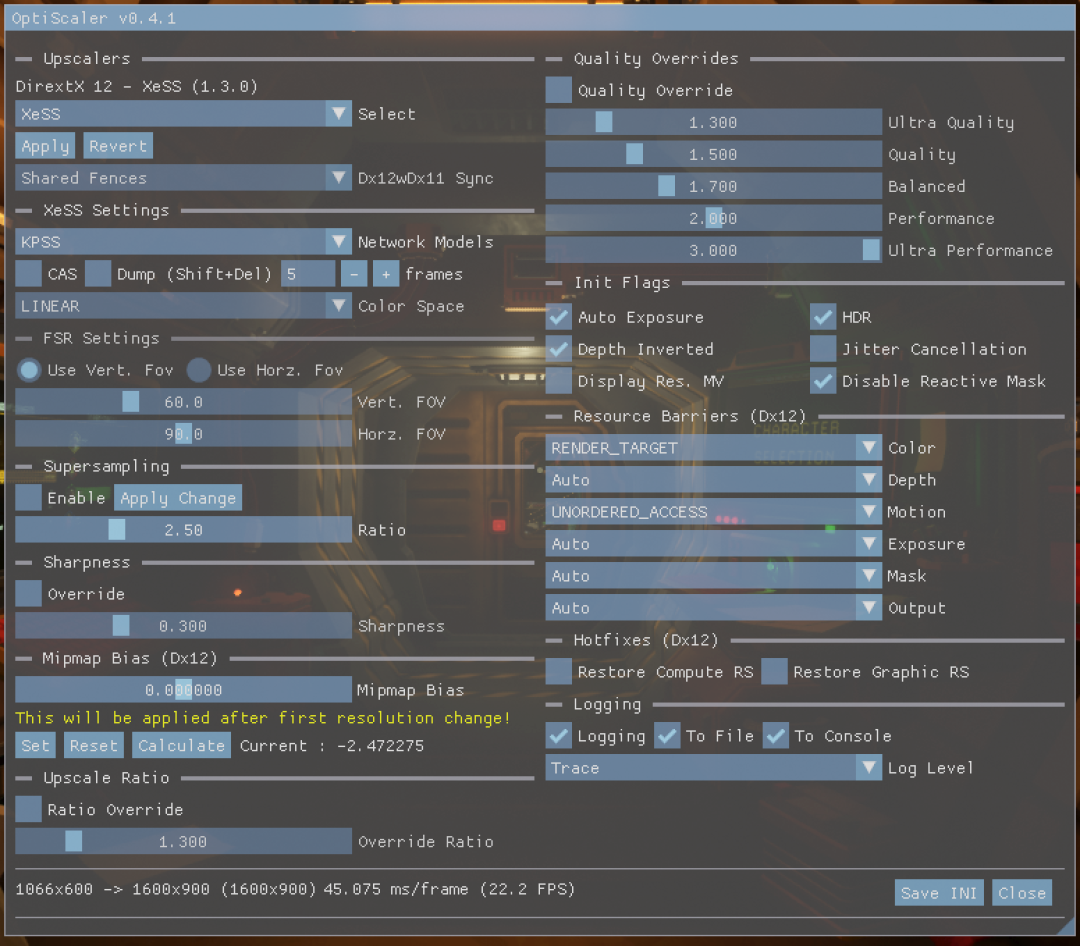Viewport: 1080px width, 946px height.
Task: Toggle the Restore Compute RS checkbox
Action: 559,672
